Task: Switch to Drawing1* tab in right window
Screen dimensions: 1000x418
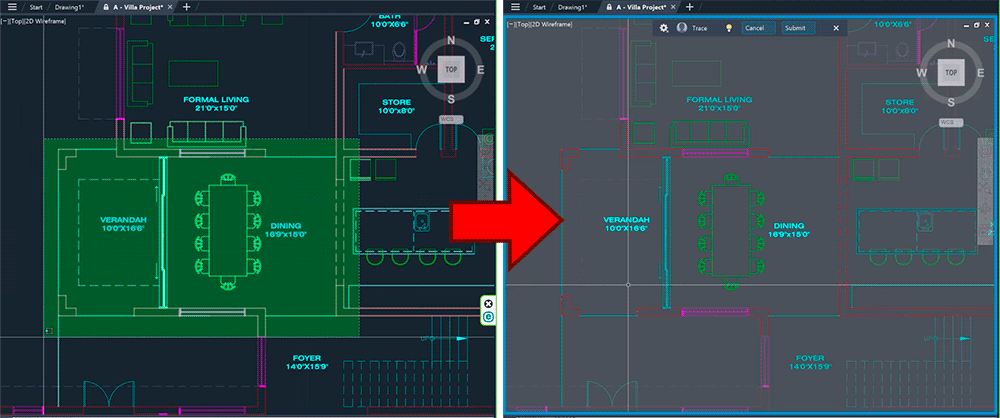Action: (574, 7)
